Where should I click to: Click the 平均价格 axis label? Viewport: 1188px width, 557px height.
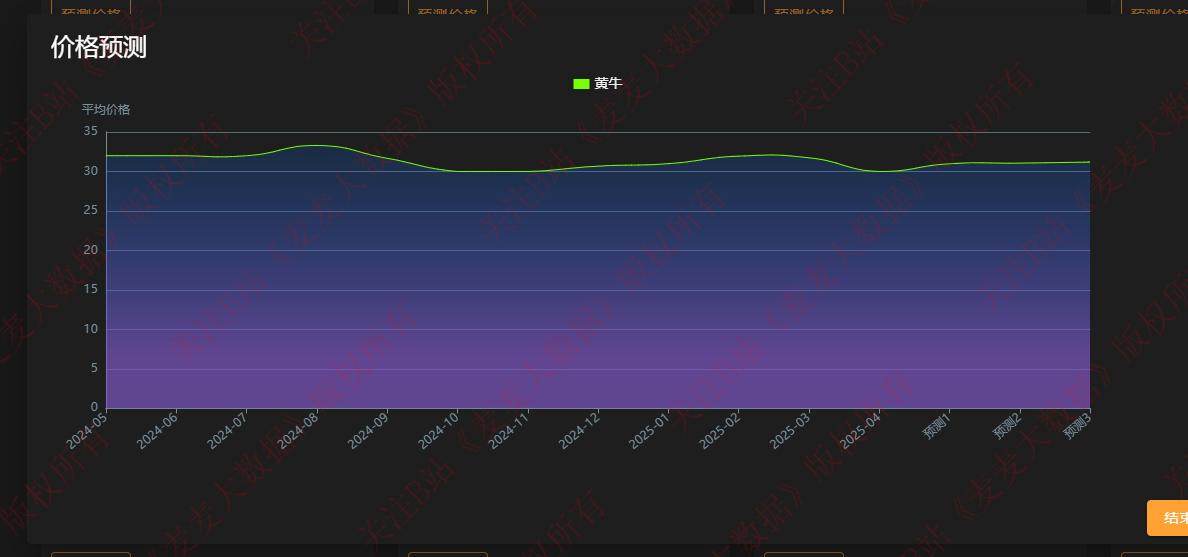point(106,110)
